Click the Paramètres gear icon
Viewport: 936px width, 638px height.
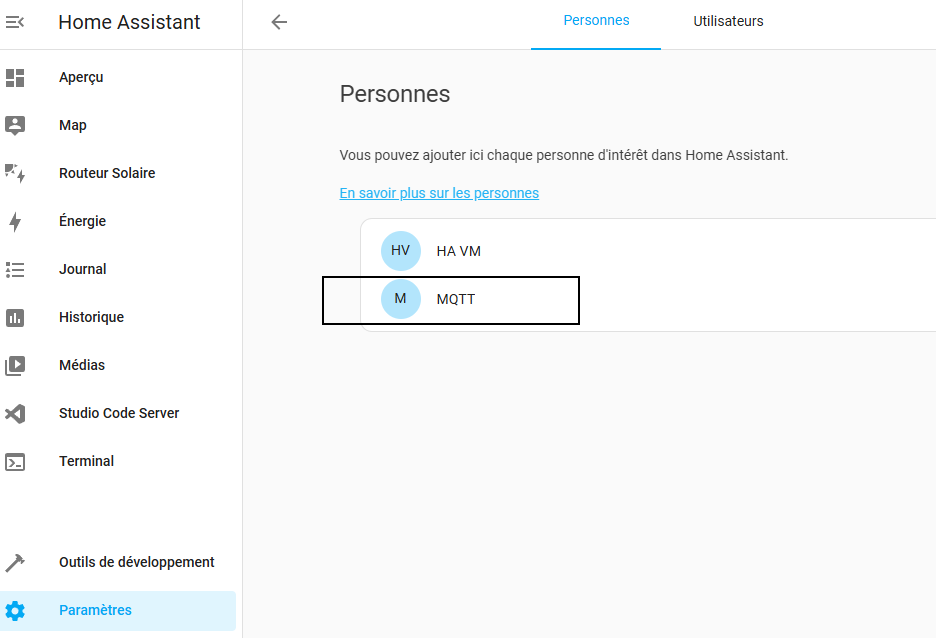point(15,611)
